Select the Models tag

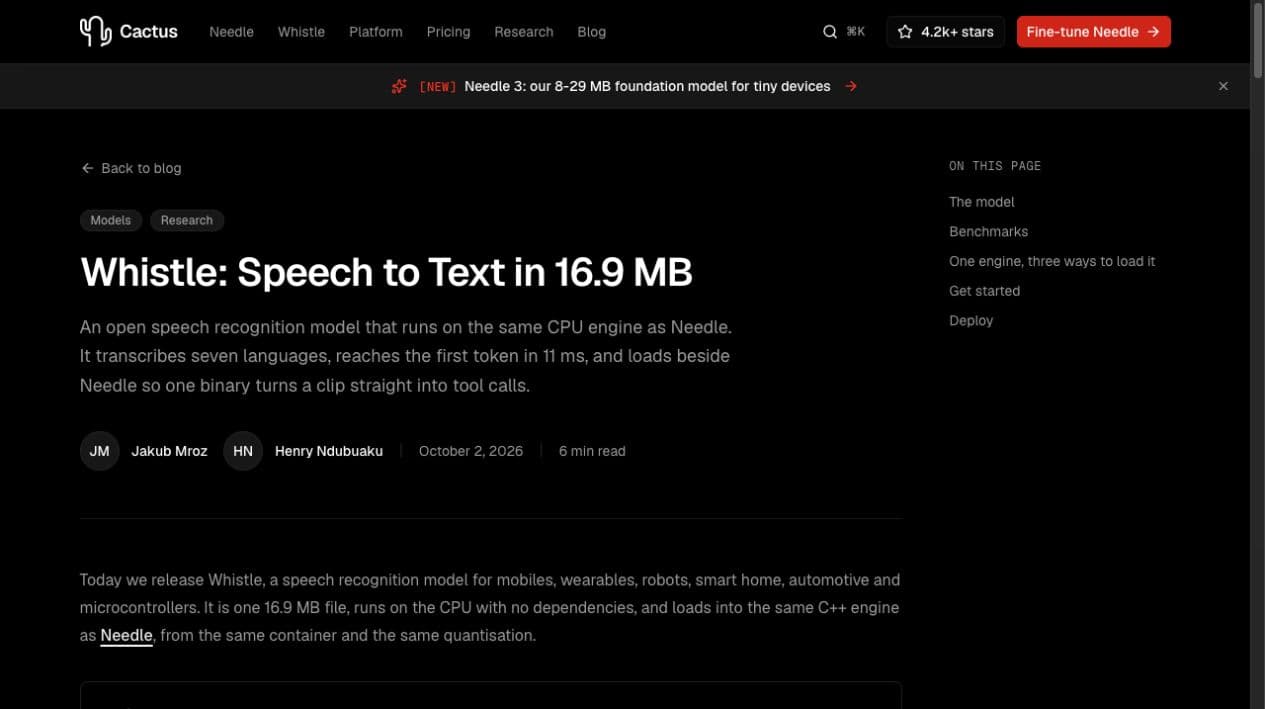111,220
